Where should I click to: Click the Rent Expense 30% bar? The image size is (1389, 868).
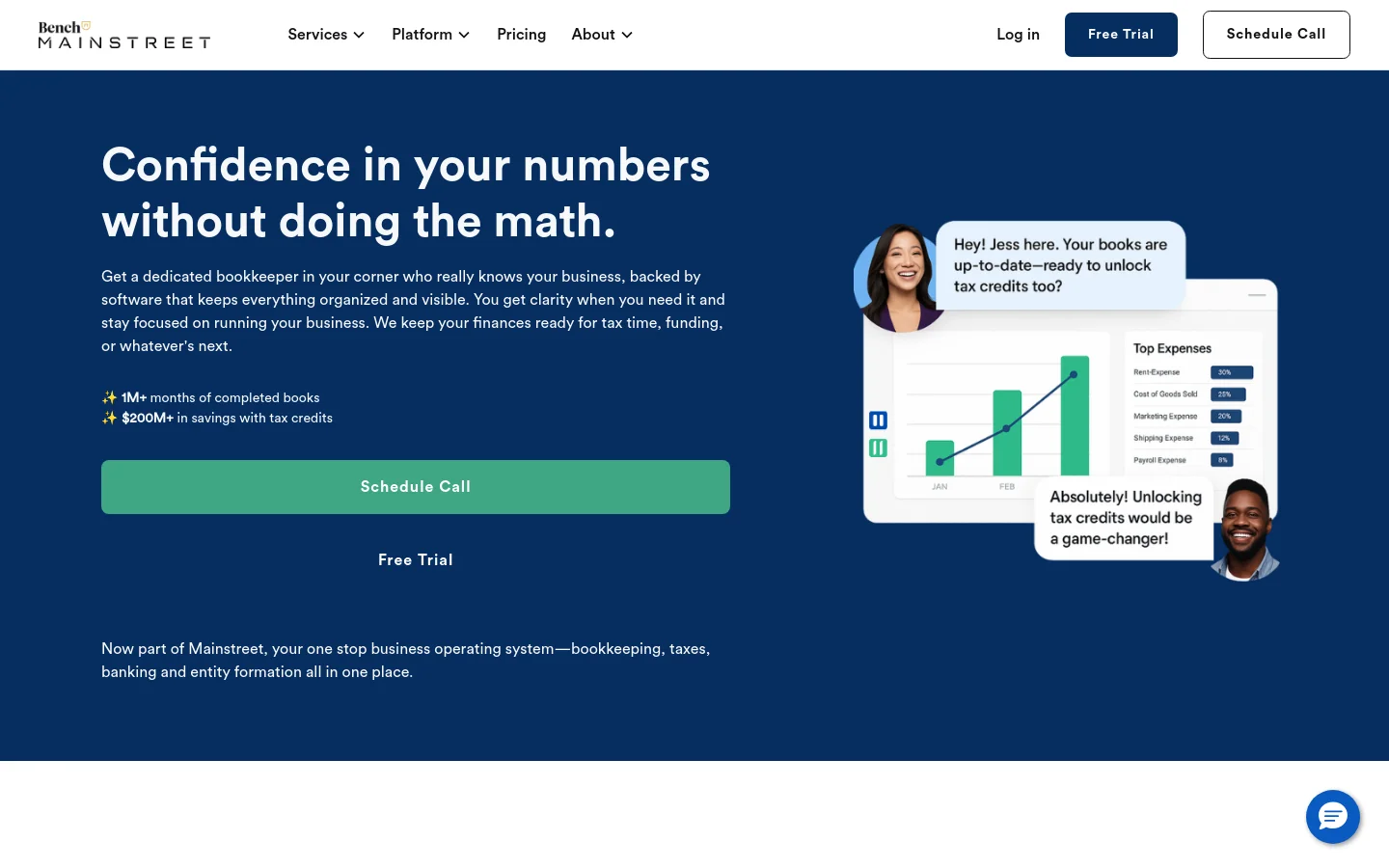point(1232,372)
